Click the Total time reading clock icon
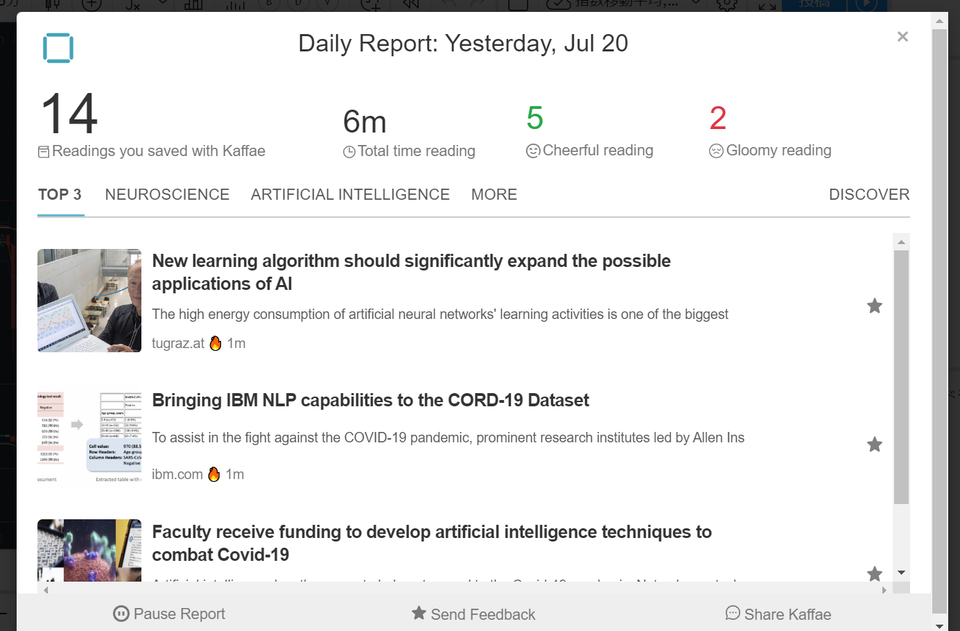The image size is (960, 631). 349,152
